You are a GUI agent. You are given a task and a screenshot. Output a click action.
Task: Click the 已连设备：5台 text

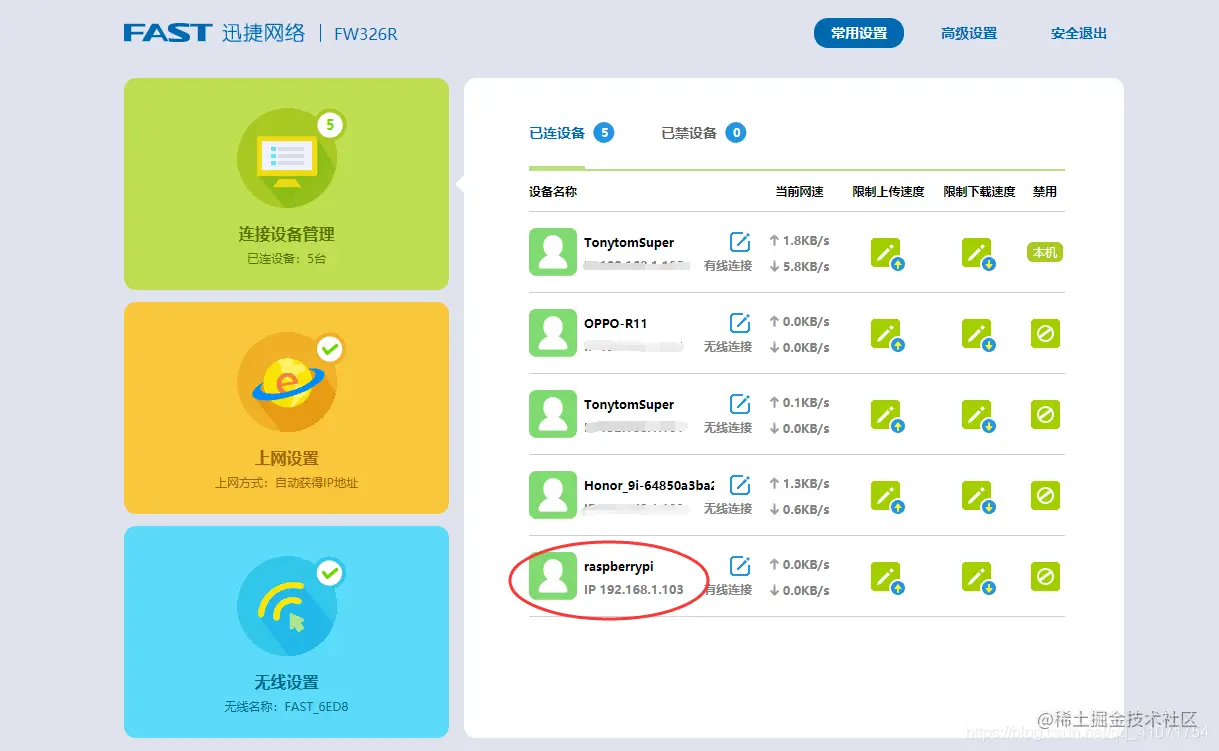286,258
